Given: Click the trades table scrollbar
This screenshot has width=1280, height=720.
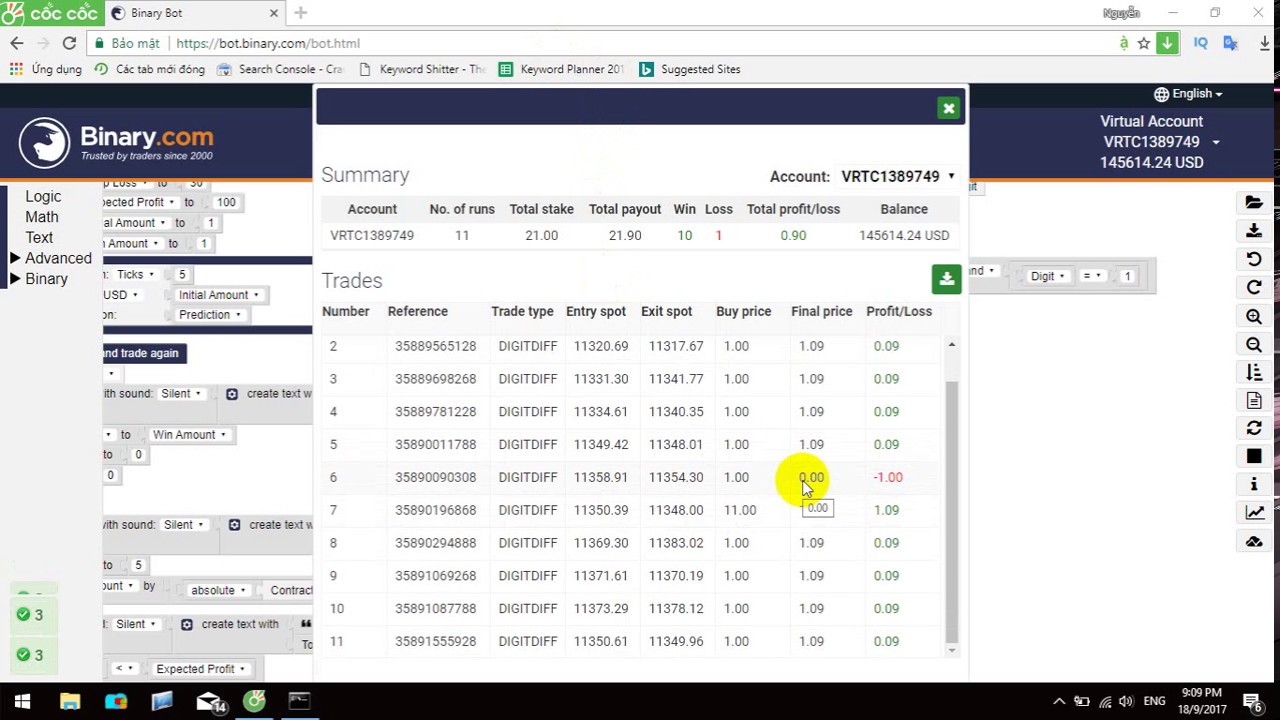Looking at the screenshot, I should [951, 510].
